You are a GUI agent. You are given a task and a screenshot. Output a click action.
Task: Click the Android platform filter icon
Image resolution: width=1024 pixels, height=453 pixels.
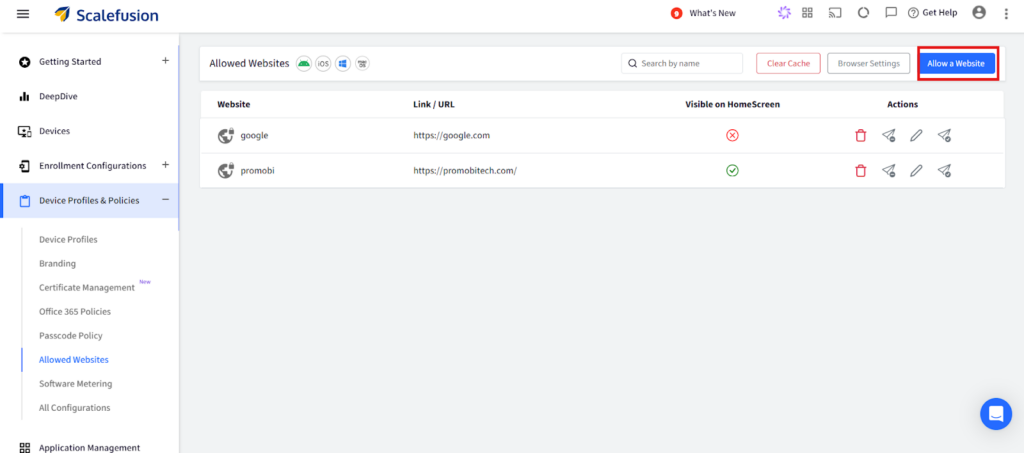pyautogui.click(x=304, y=63)
